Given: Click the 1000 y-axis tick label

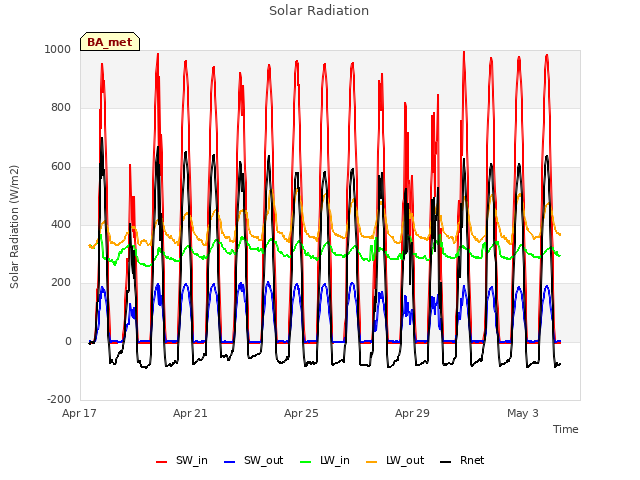Looking at the screenshot, I should click(58, 49).
